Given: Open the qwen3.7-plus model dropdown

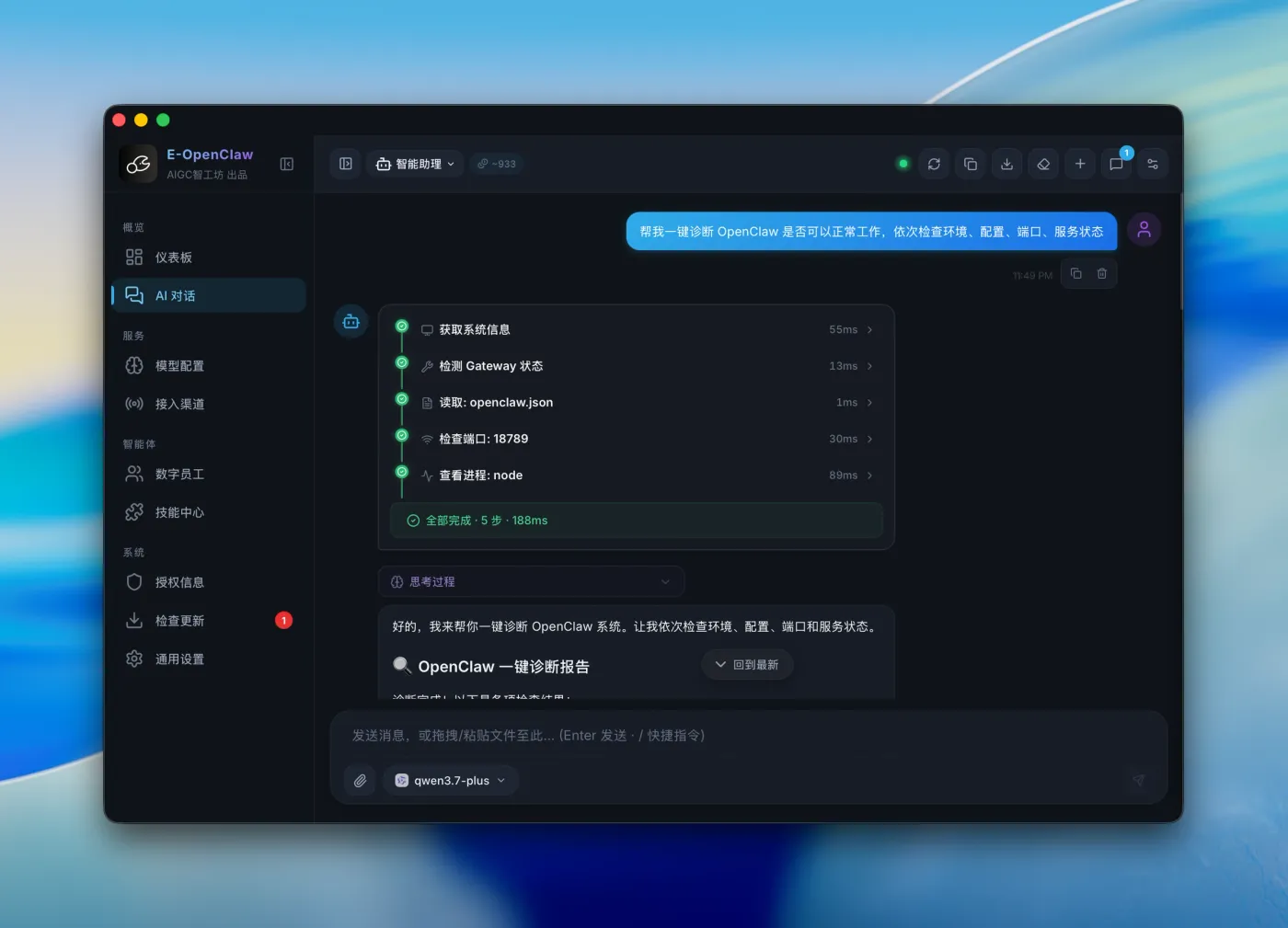Looking at the screenshot, I should pyautogui.click(x=451, y=780).
